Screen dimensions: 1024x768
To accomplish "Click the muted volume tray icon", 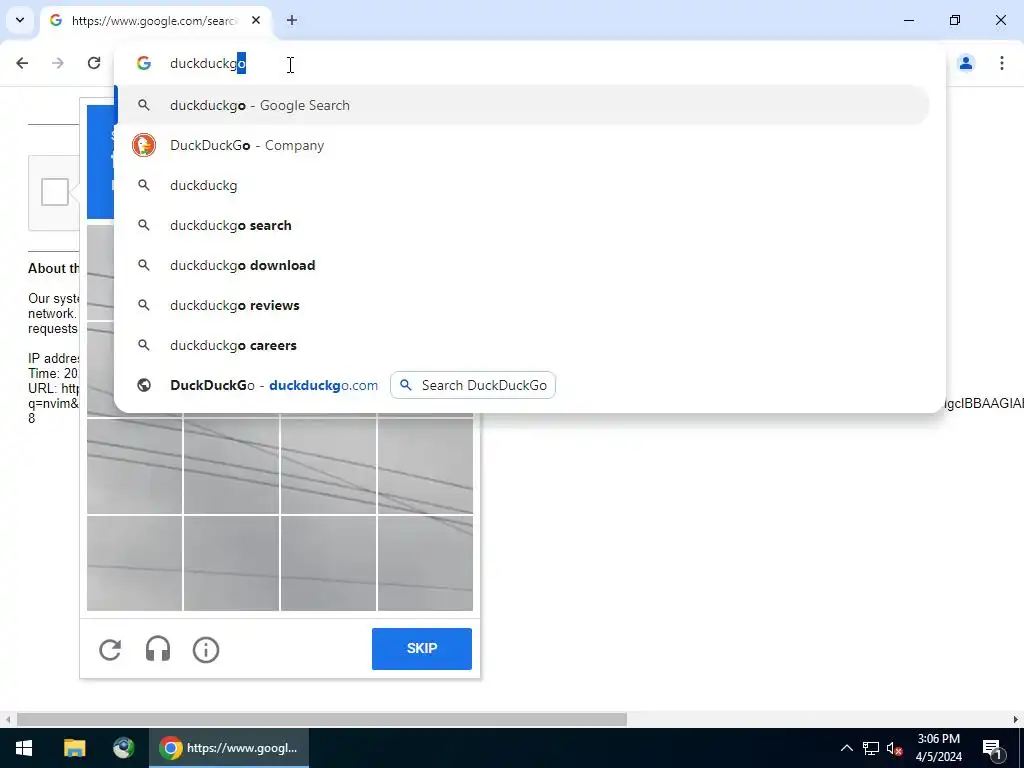I will (895, 748).
